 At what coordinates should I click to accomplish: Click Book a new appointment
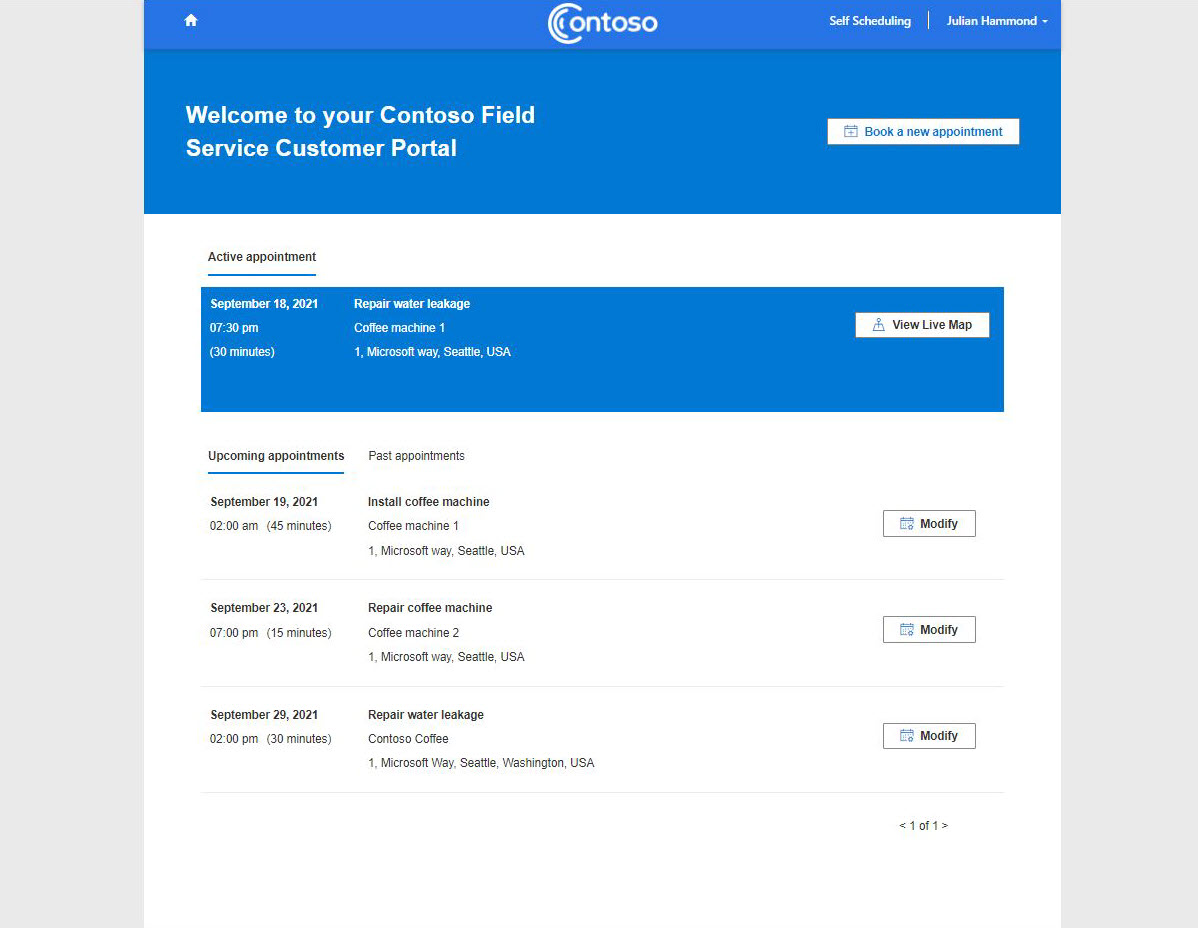(x=922, y=131)
